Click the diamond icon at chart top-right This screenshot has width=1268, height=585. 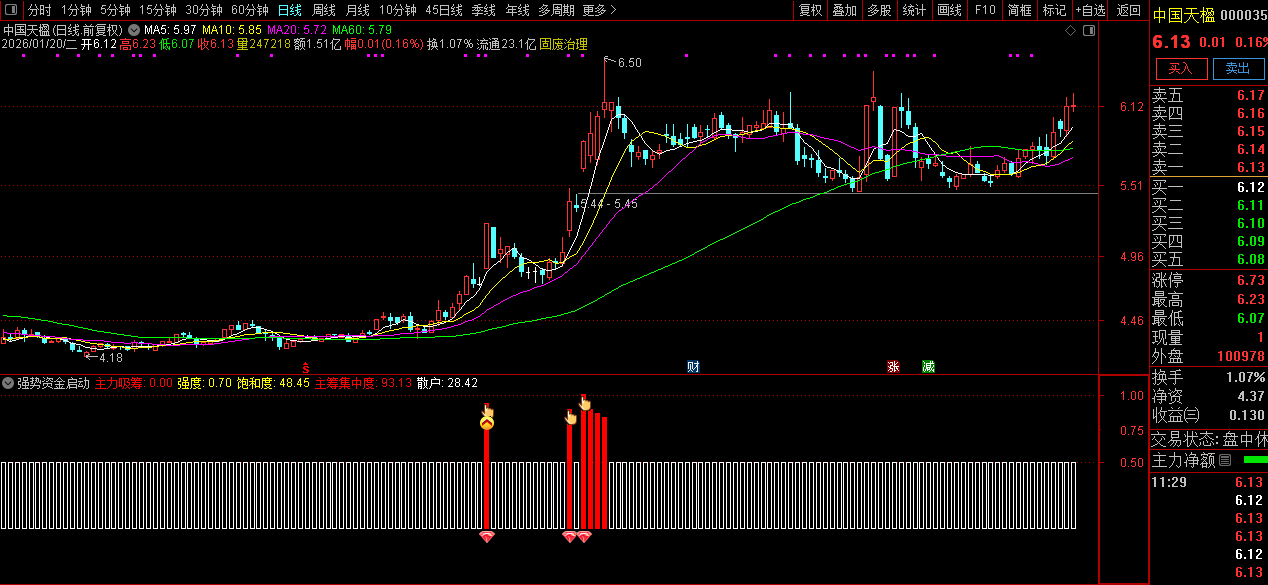(x=1071, y=31)
